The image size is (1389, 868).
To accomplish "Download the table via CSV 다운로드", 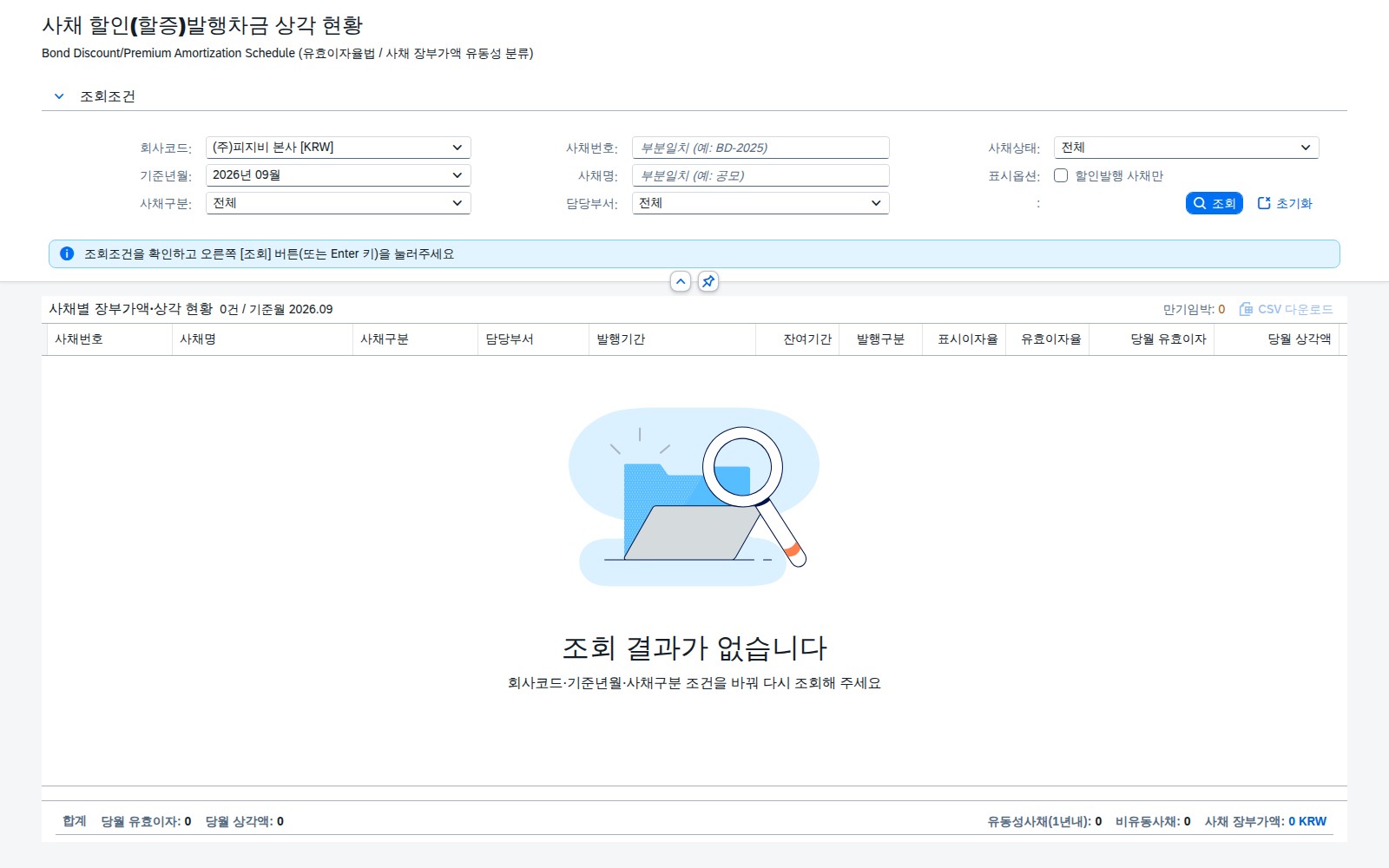I will pyautogui.click(x=1286, y=309).
